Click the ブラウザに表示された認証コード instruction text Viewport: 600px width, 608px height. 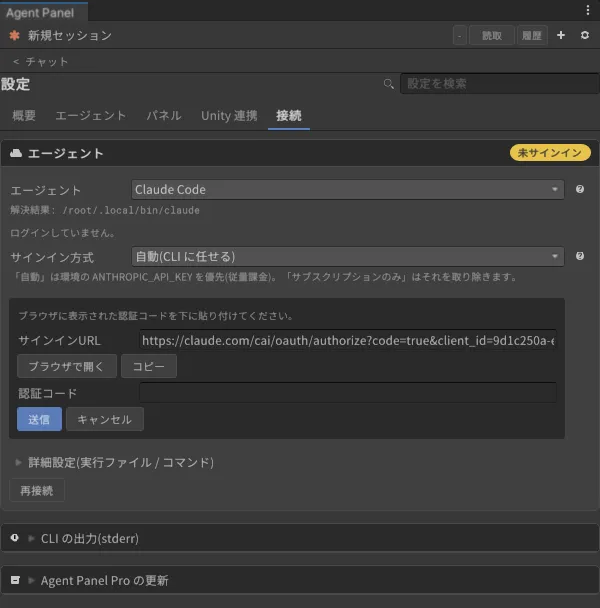click(156, 316)
